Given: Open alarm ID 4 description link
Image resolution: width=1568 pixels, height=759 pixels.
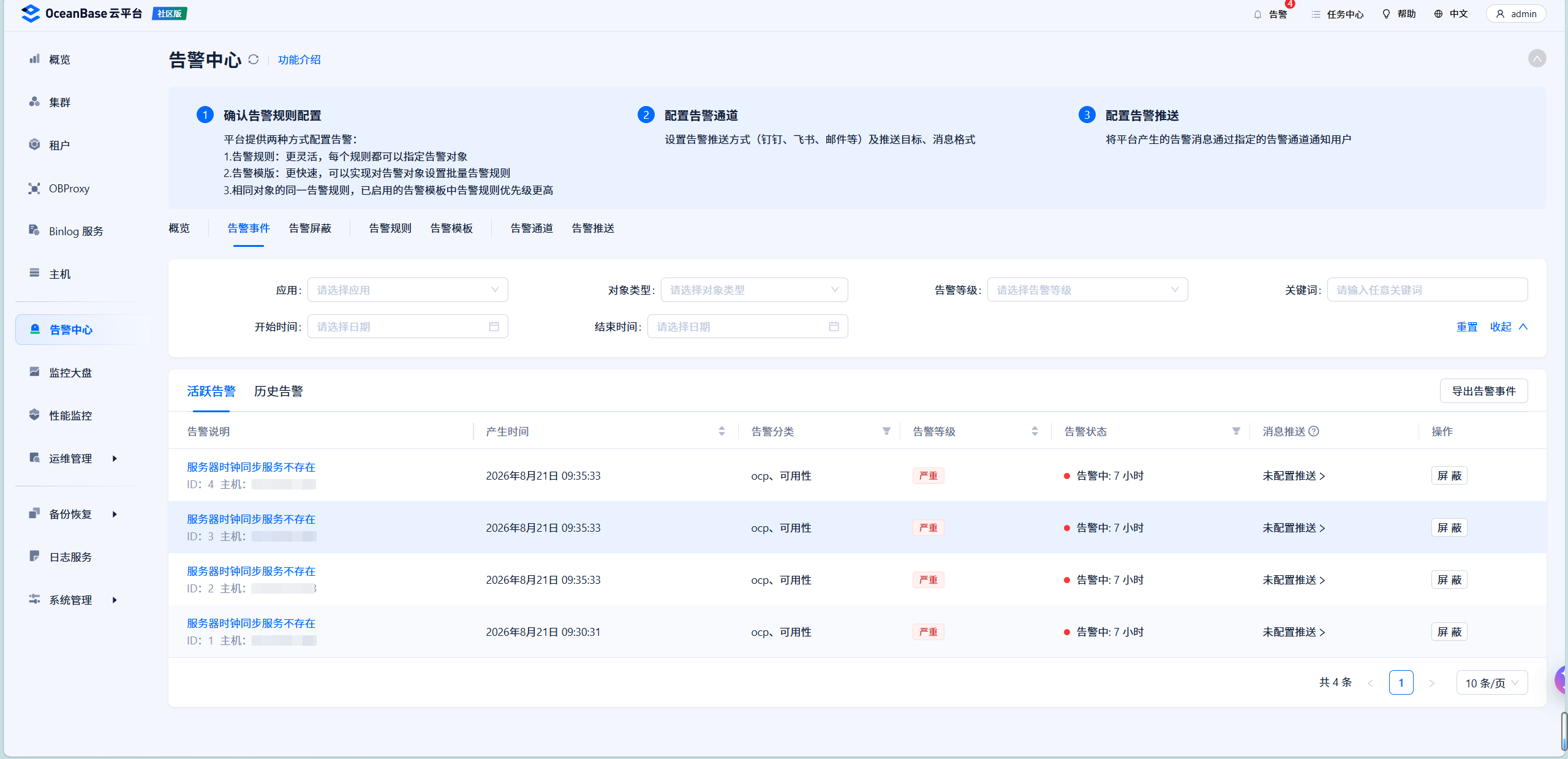Looking at the screenshot, I should 251,467.
